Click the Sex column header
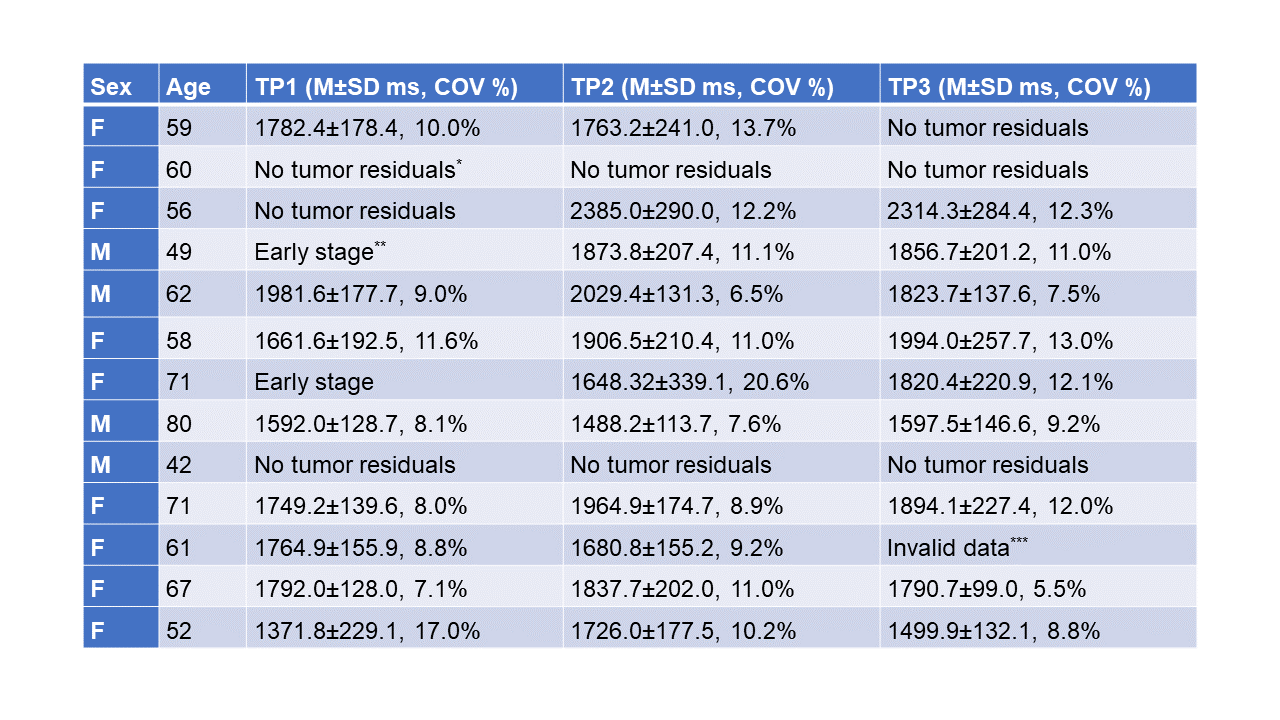1280x720 pixels. point(111,87)
